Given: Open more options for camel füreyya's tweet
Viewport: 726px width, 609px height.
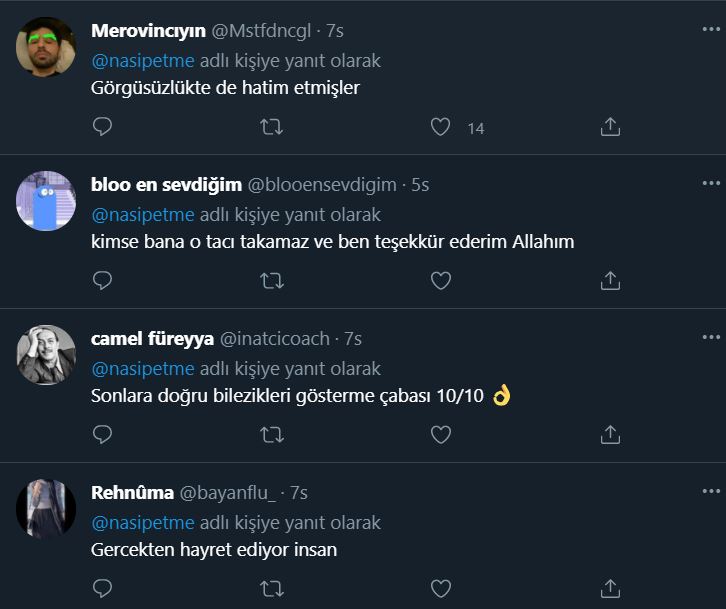Looking at the screenshot, I should pyautogui.click(x=711, y=337).
